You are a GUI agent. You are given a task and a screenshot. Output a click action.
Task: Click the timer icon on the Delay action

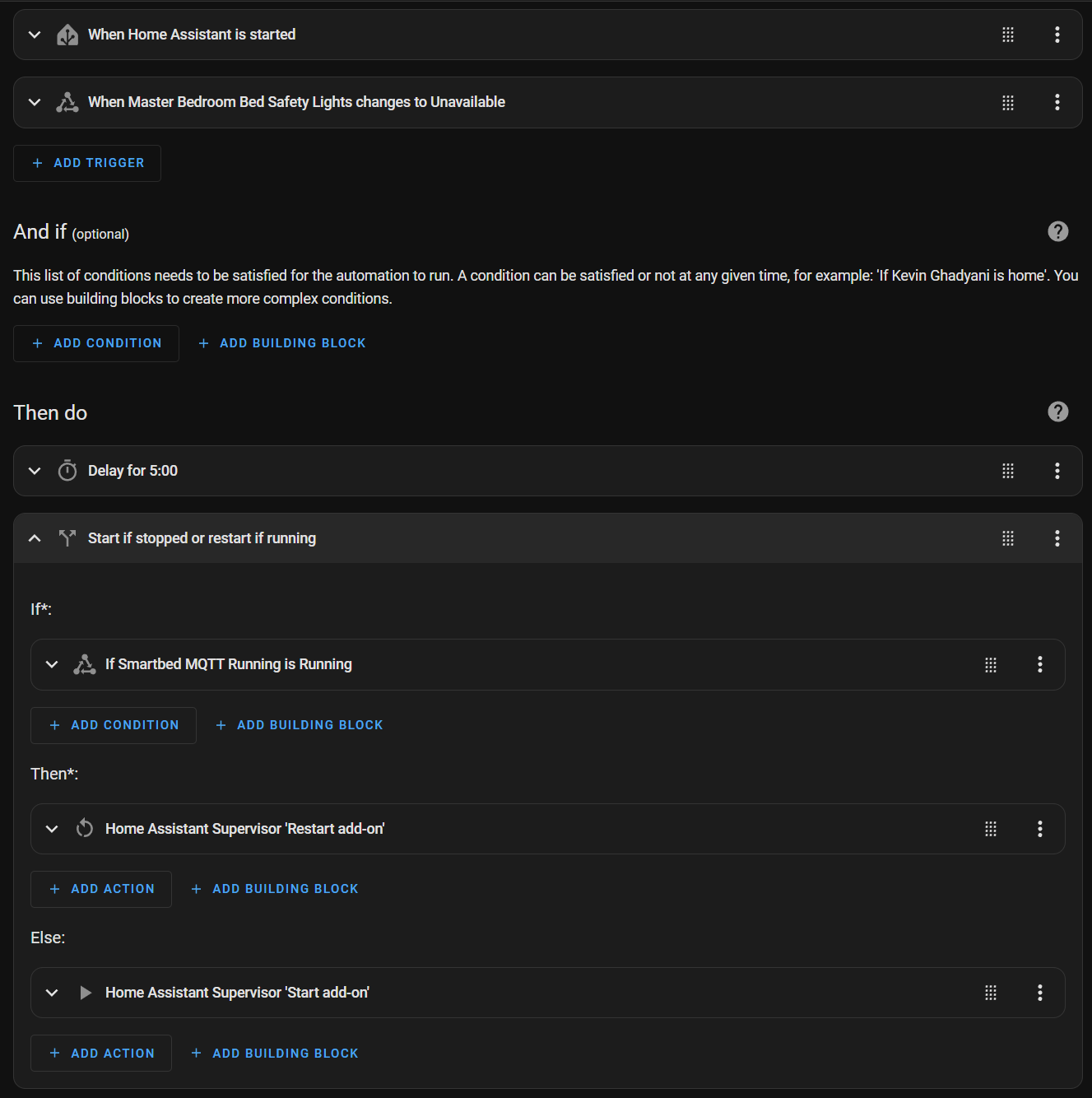click(67, 470)
